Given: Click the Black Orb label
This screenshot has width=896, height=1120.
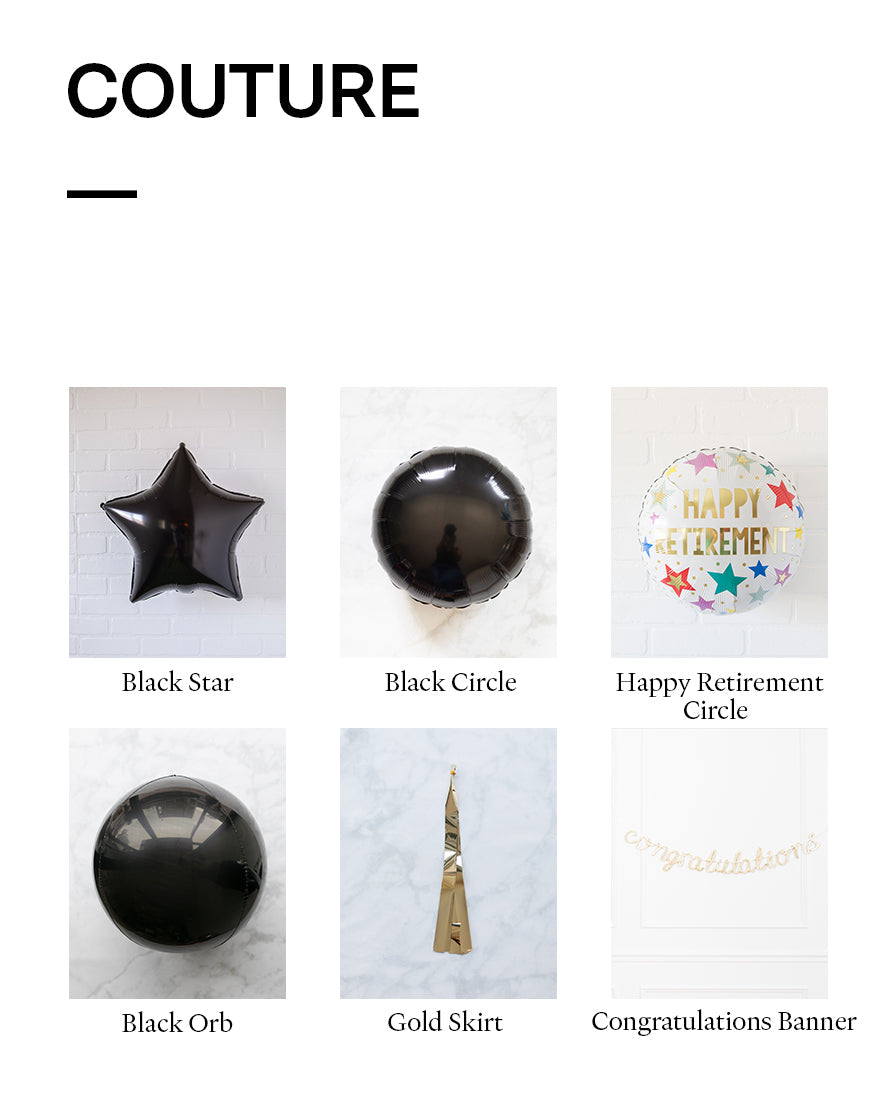Looking at the screenshot, I should 177,1023.
